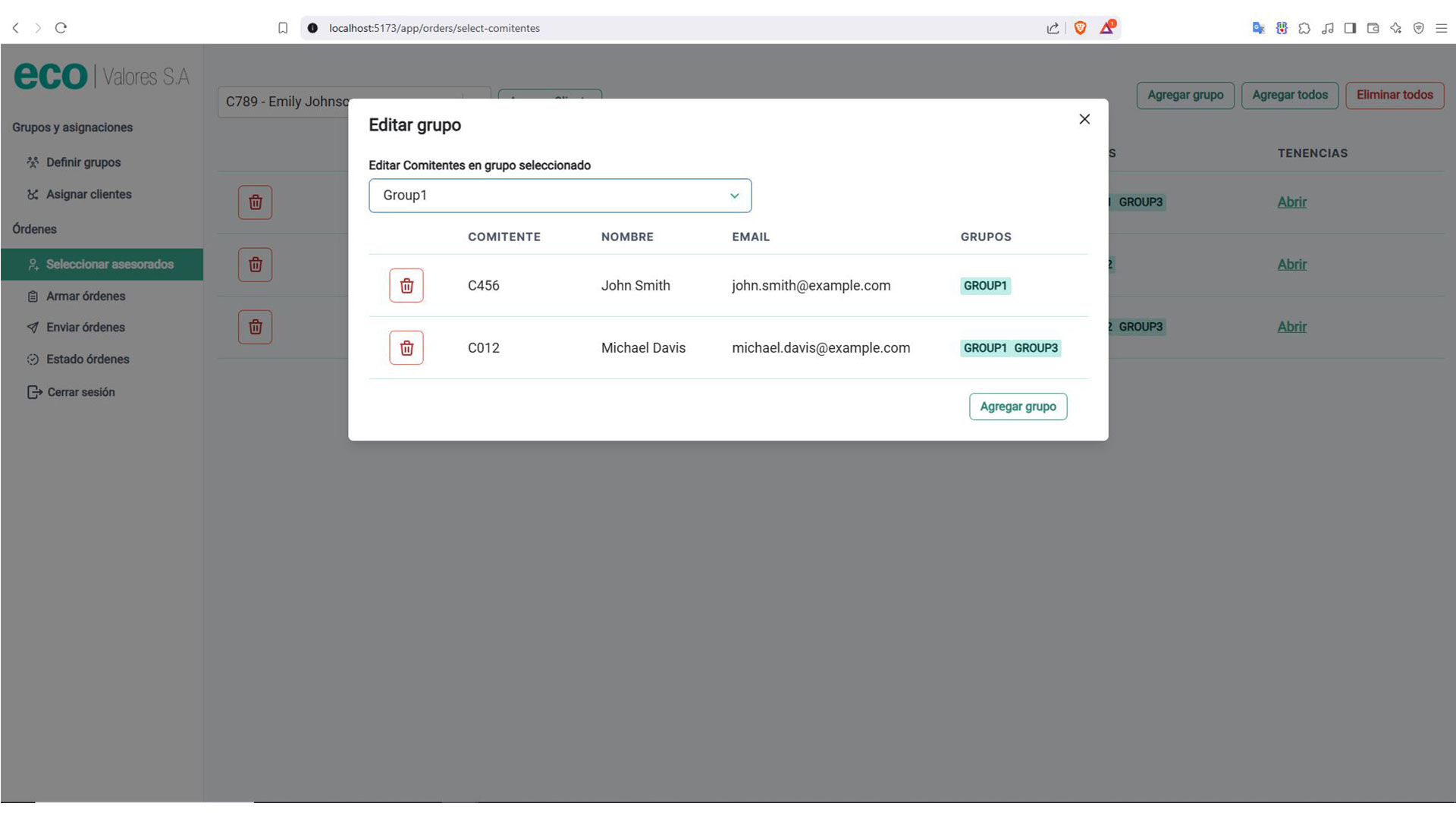The height and width of the screenshot is (819, 1456).
Task: Log out via Cerrar sesión
Action: tap(80, 392)
